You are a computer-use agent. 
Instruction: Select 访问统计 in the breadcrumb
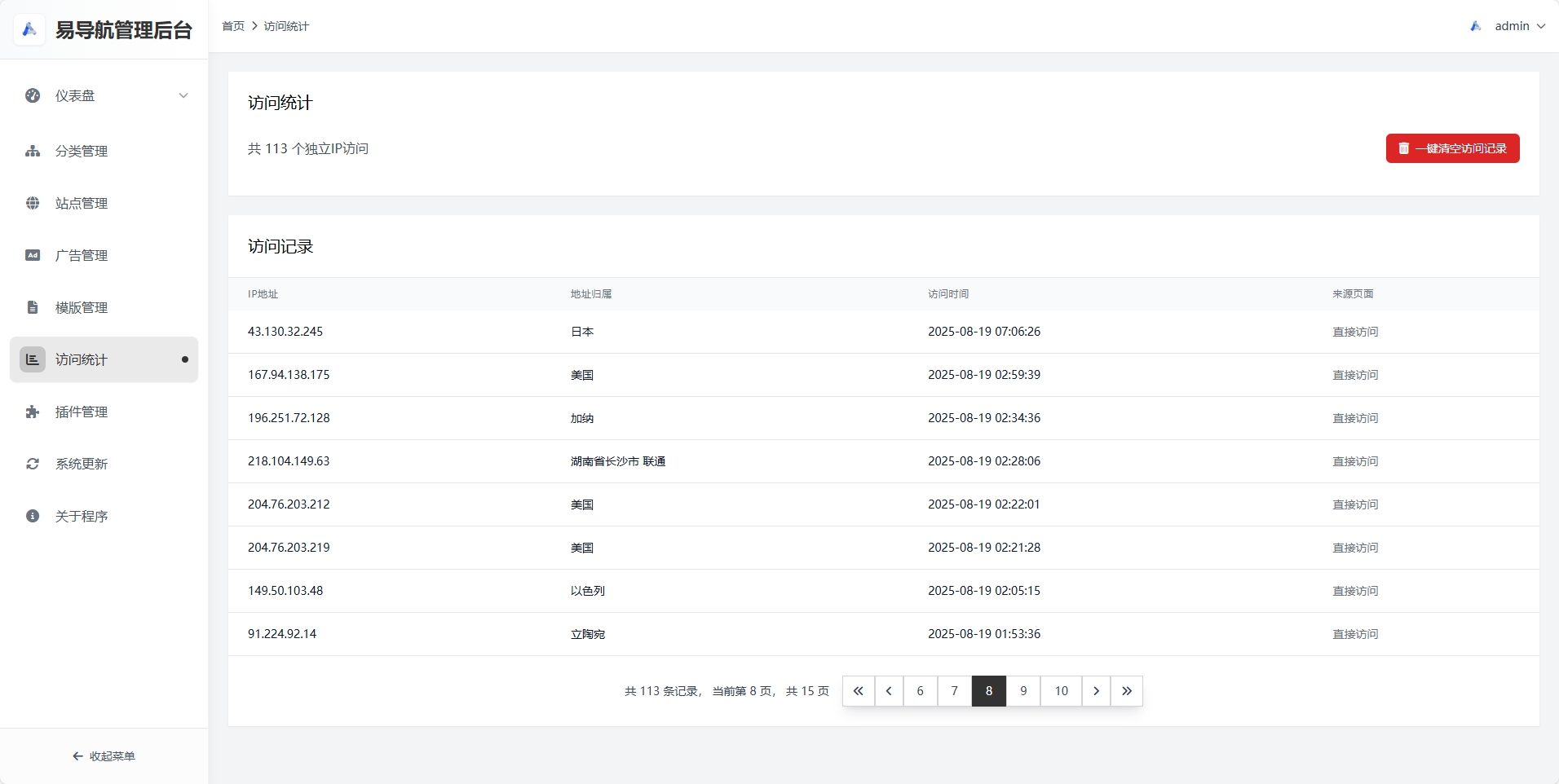coord(285,25)
